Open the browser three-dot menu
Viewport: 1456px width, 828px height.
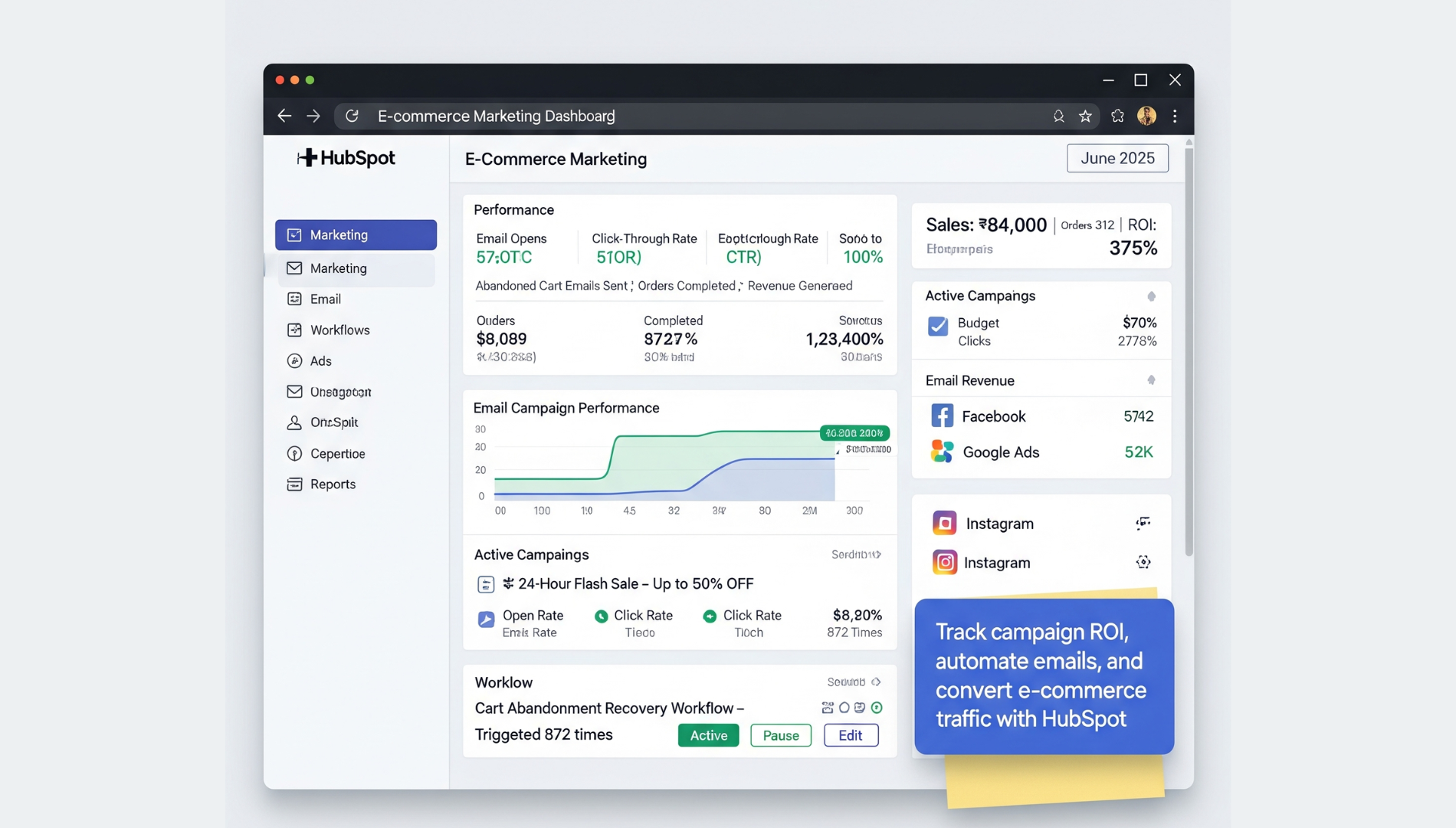(x=1175, y=116)
